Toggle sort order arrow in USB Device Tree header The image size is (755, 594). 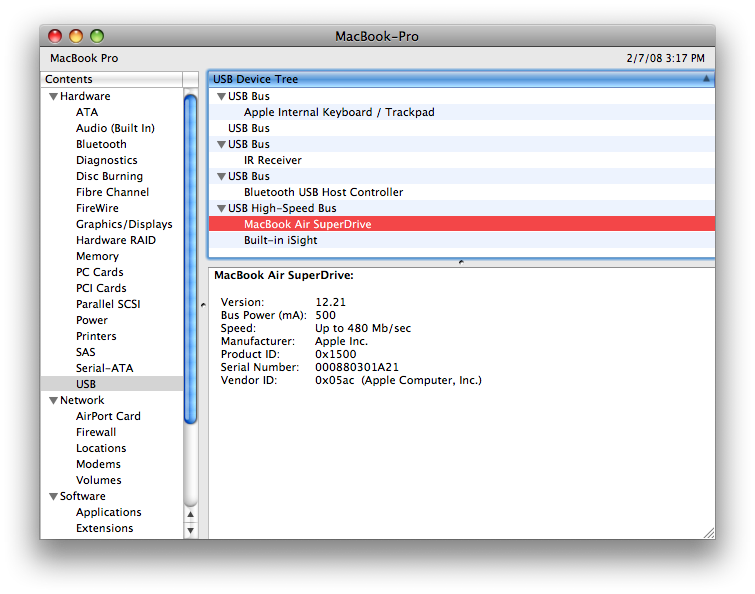706,78
